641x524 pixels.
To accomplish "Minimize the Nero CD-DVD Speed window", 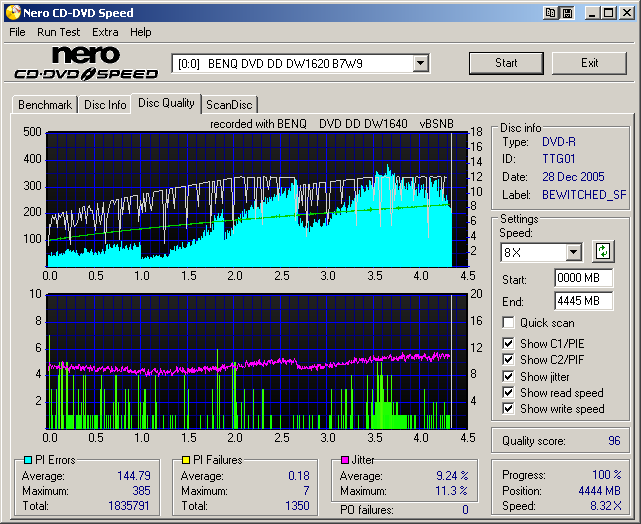I will 592,13.
